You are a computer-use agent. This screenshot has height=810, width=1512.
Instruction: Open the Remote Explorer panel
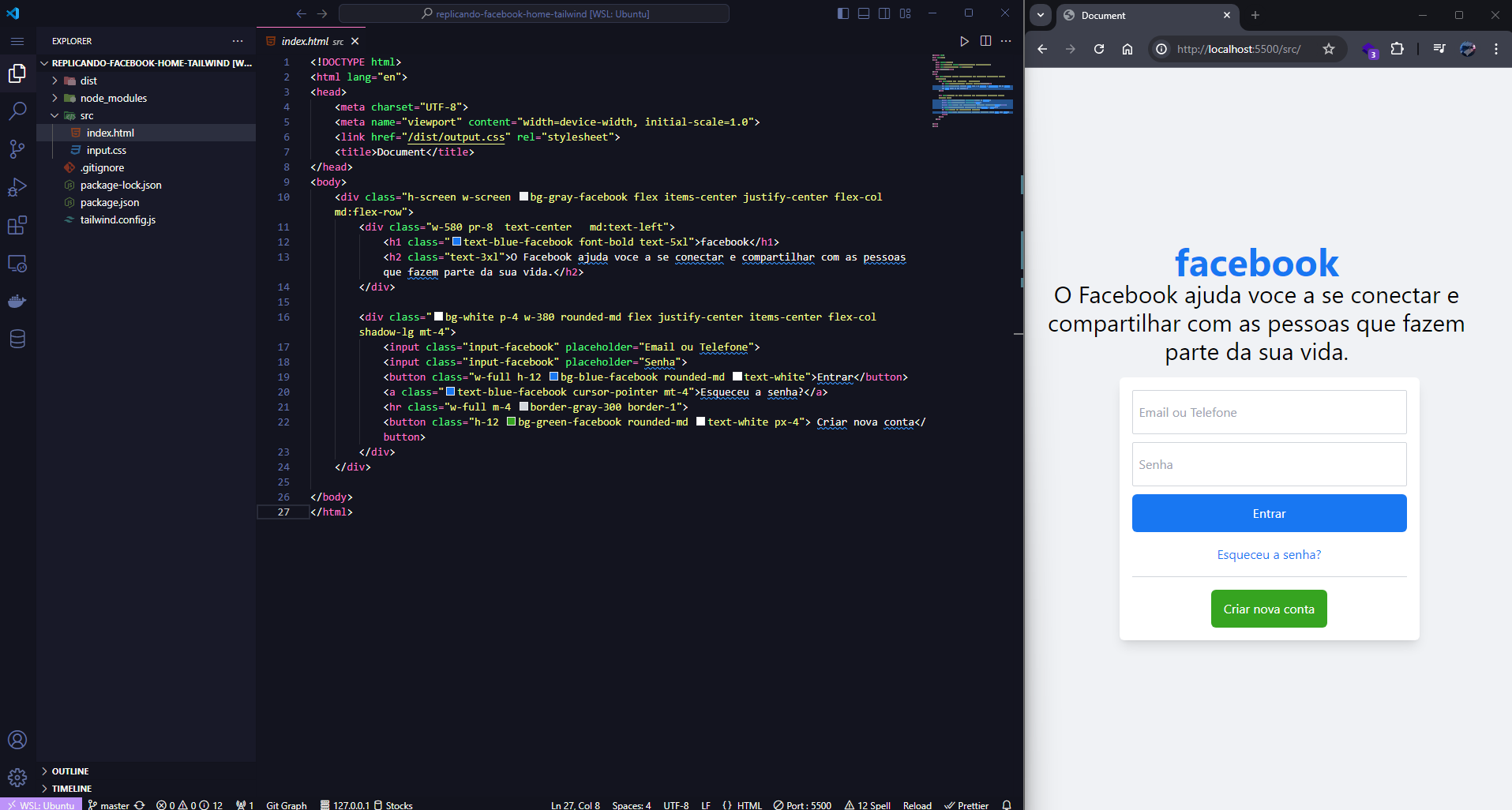click(x=18, y=263)
